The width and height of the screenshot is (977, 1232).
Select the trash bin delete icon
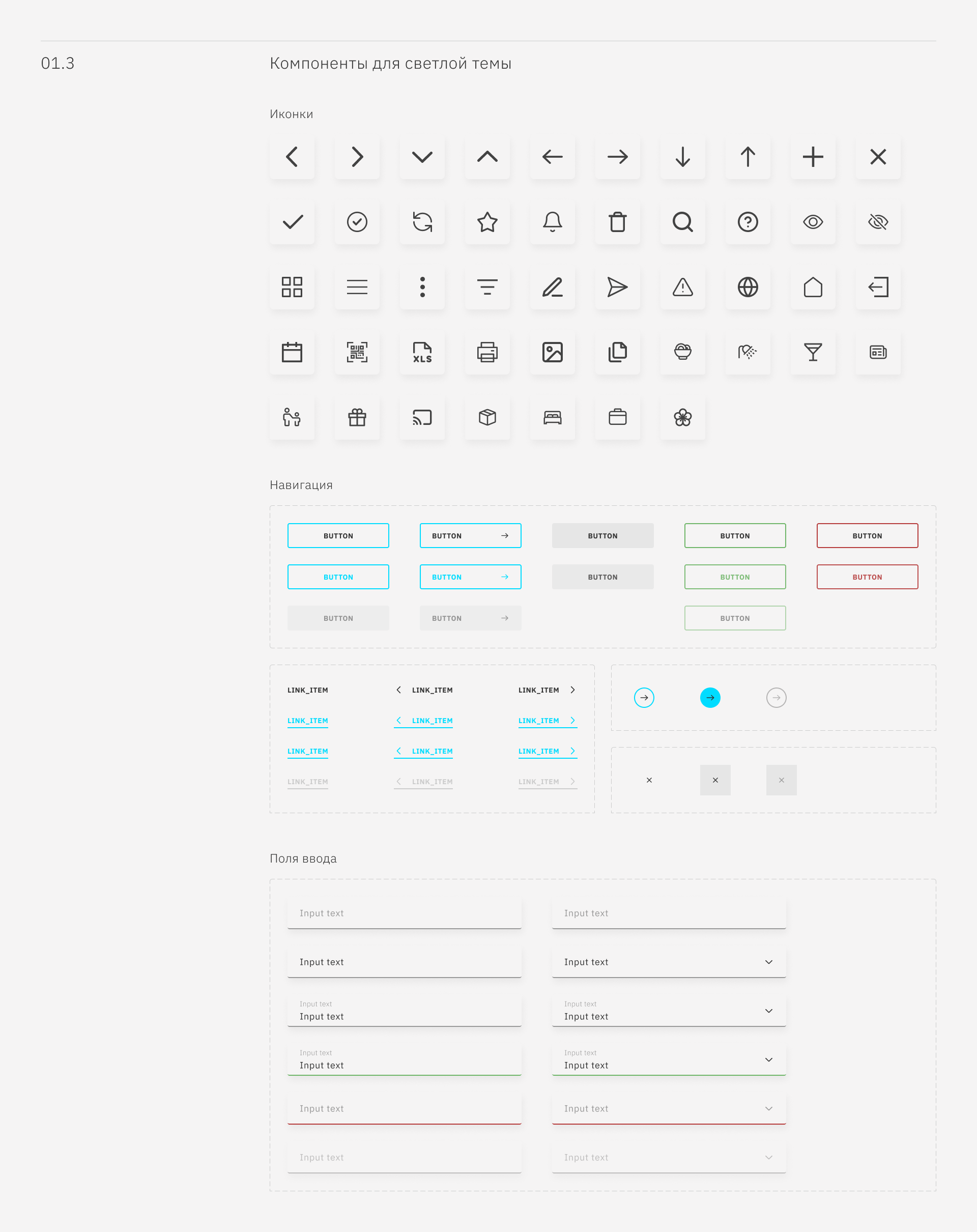(617, 222)
